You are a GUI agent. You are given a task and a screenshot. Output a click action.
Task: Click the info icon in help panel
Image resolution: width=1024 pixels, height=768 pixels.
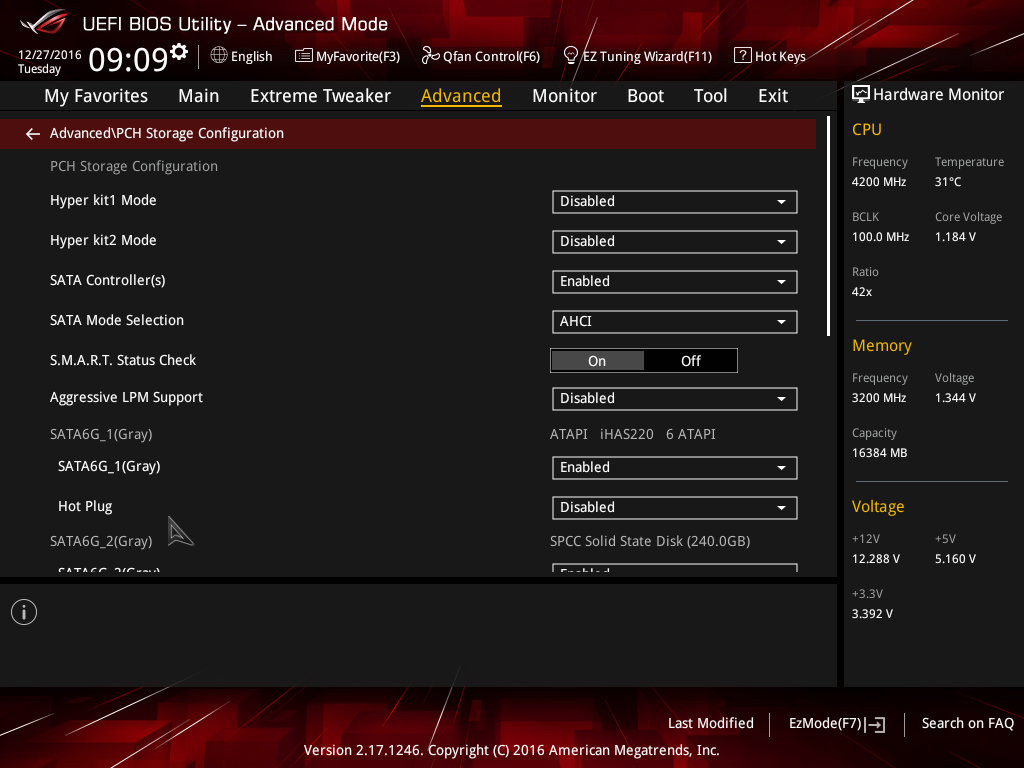tap(24, 612)
